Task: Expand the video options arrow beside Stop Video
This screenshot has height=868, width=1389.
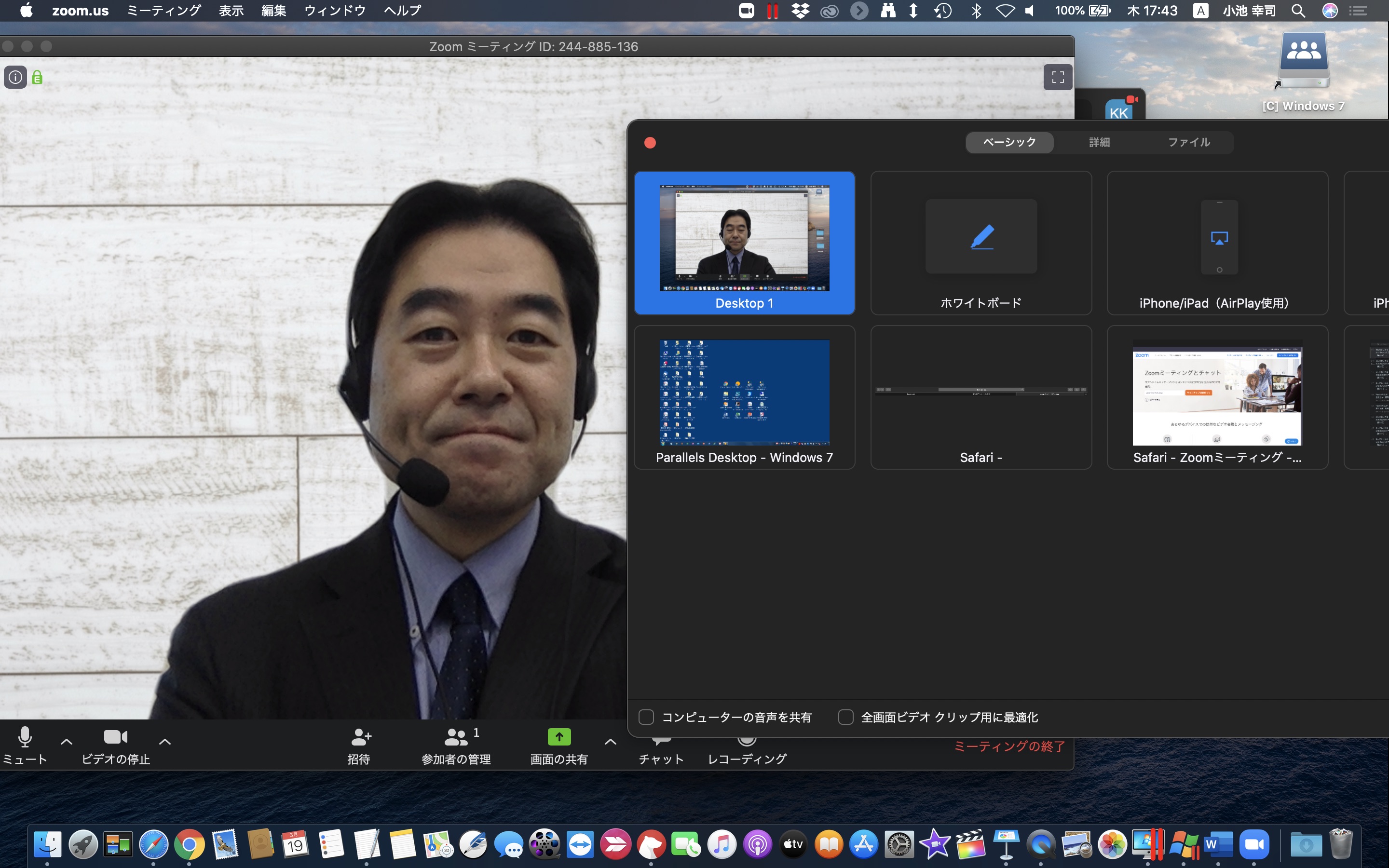Action: tap(165, 741)
